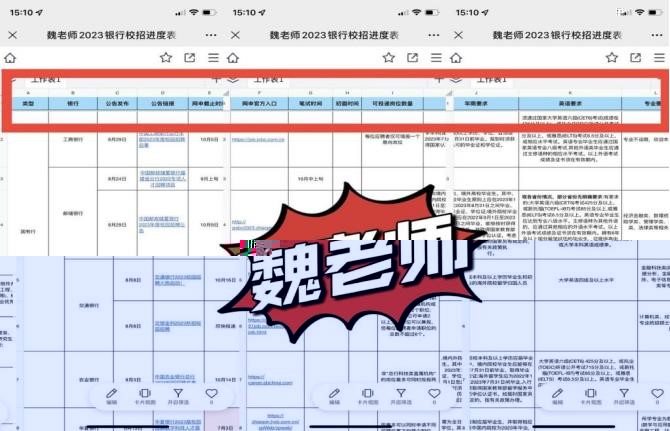Open hamburger menu in screen showing 笔试时间 column
670x431 pixels.
[x=436, y=57]
